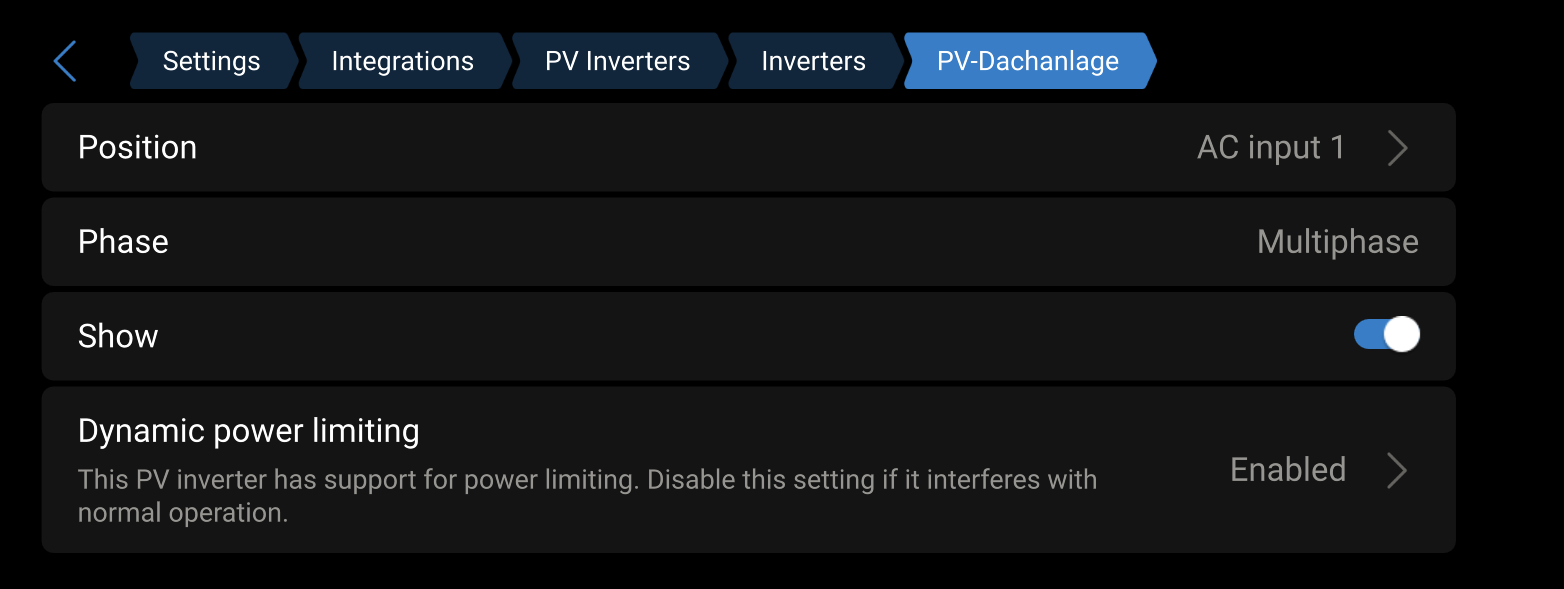Click the Dynamic power limiting title
Image resolution: width=1564 pixels, height=589 pixels.
click(x=248, y=431)
